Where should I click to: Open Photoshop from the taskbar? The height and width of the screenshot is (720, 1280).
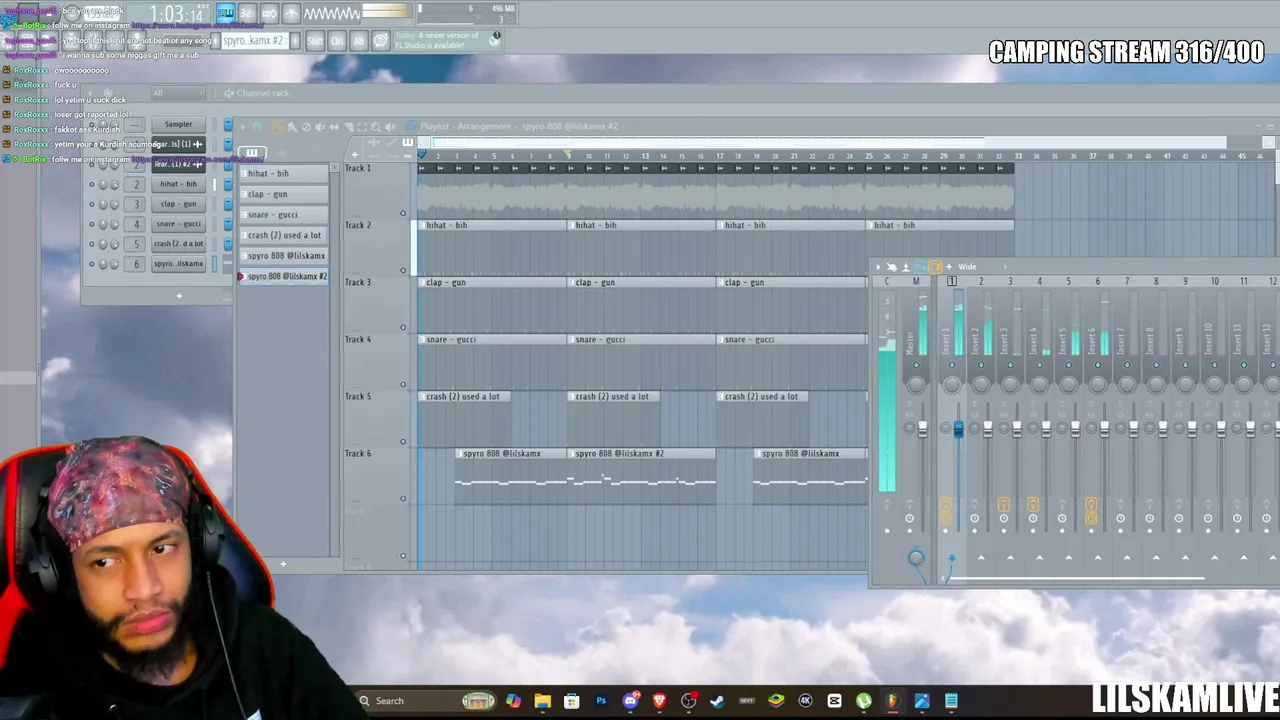pos(601,701)
